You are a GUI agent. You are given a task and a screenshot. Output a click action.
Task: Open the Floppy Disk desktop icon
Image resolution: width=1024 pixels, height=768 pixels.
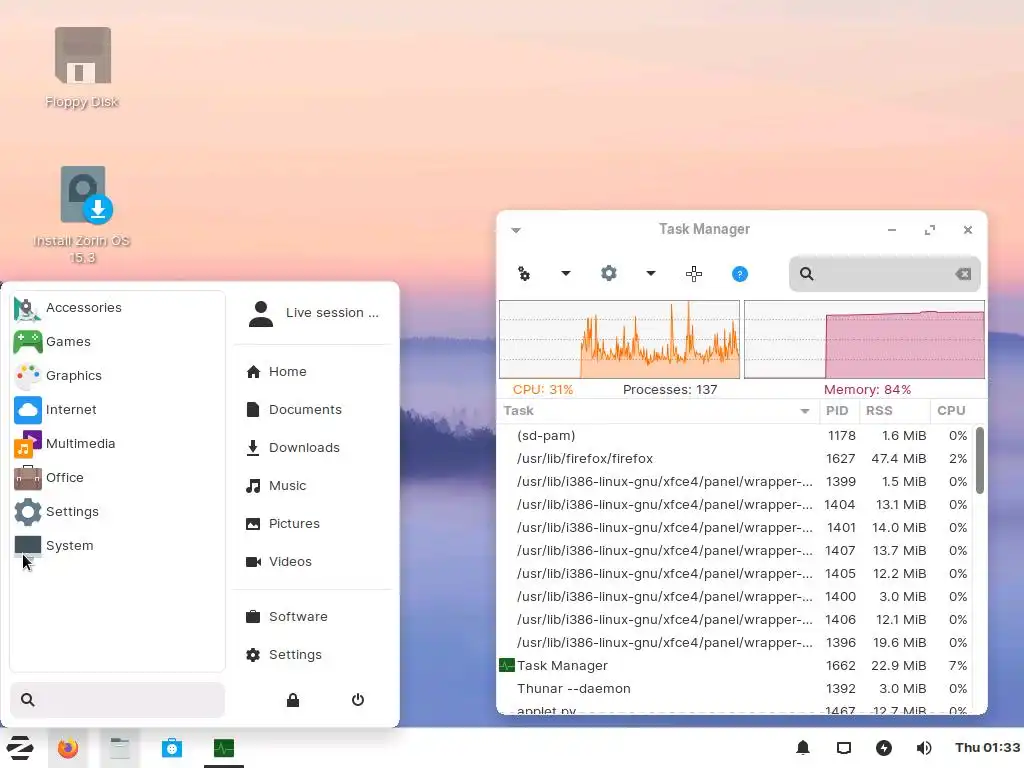(x=82, y=68)
